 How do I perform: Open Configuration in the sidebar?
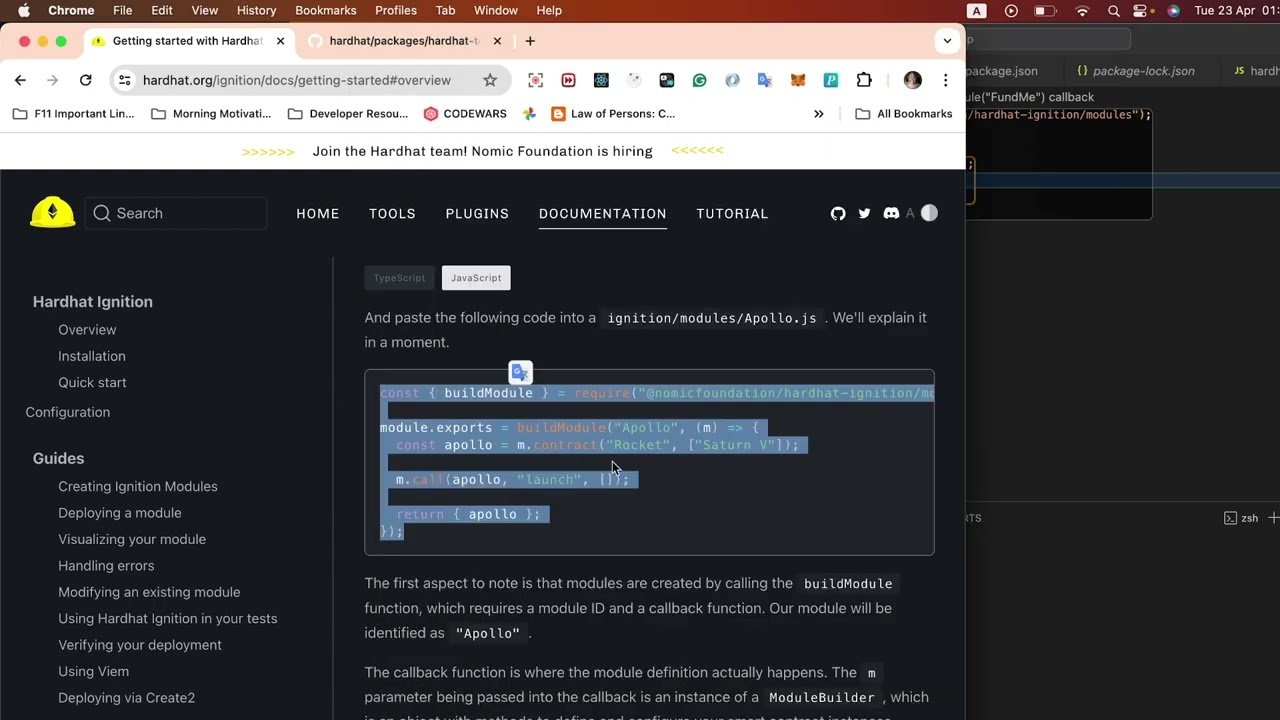click(x=67, y=412)
